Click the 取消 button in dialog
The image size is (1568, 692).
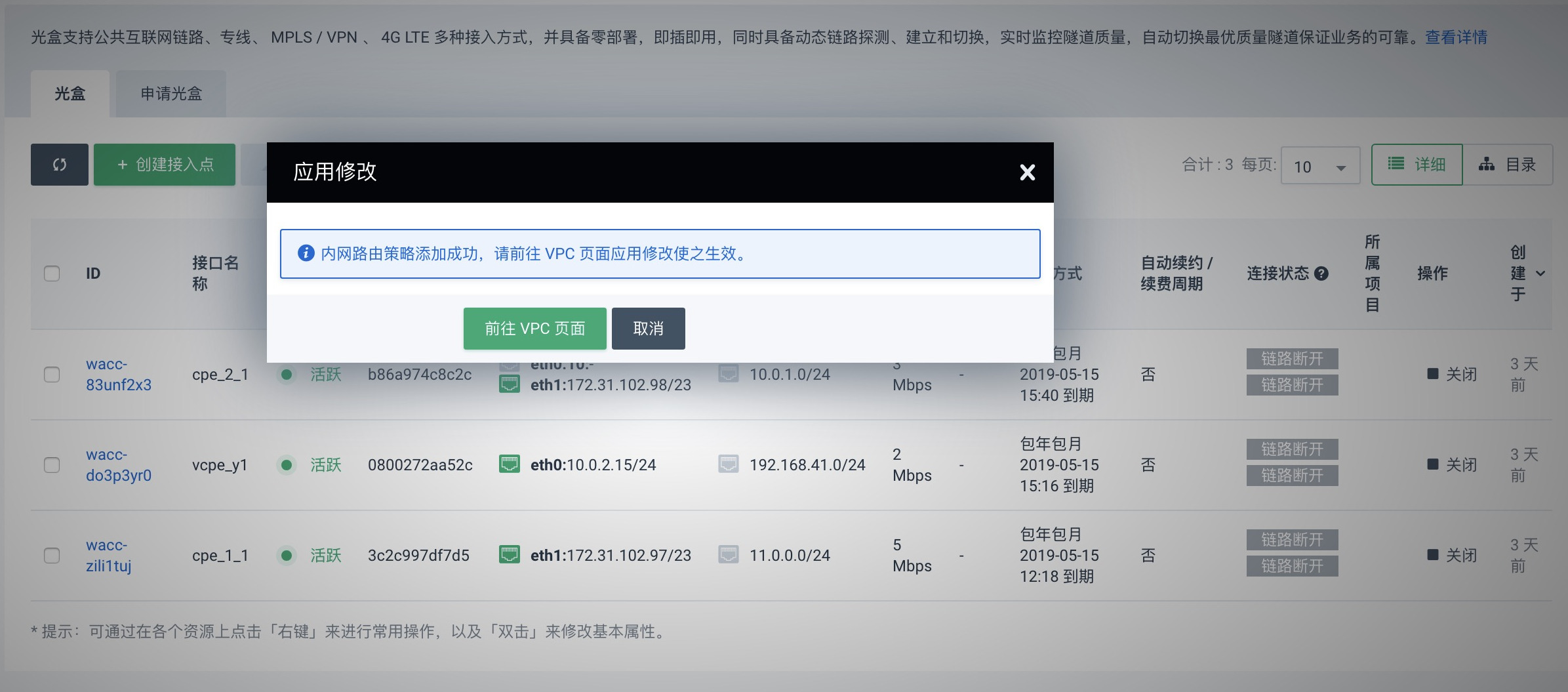648,328
